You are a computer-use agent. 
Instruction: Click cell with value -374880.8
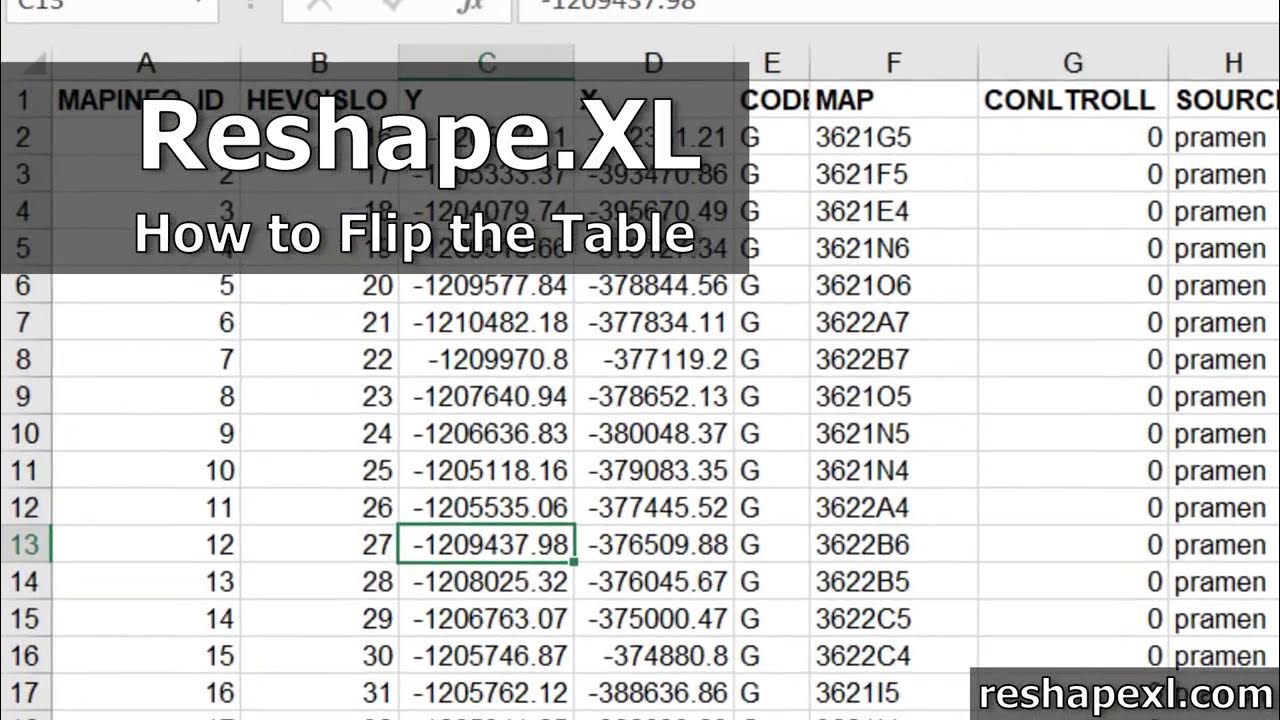(654, 656)
